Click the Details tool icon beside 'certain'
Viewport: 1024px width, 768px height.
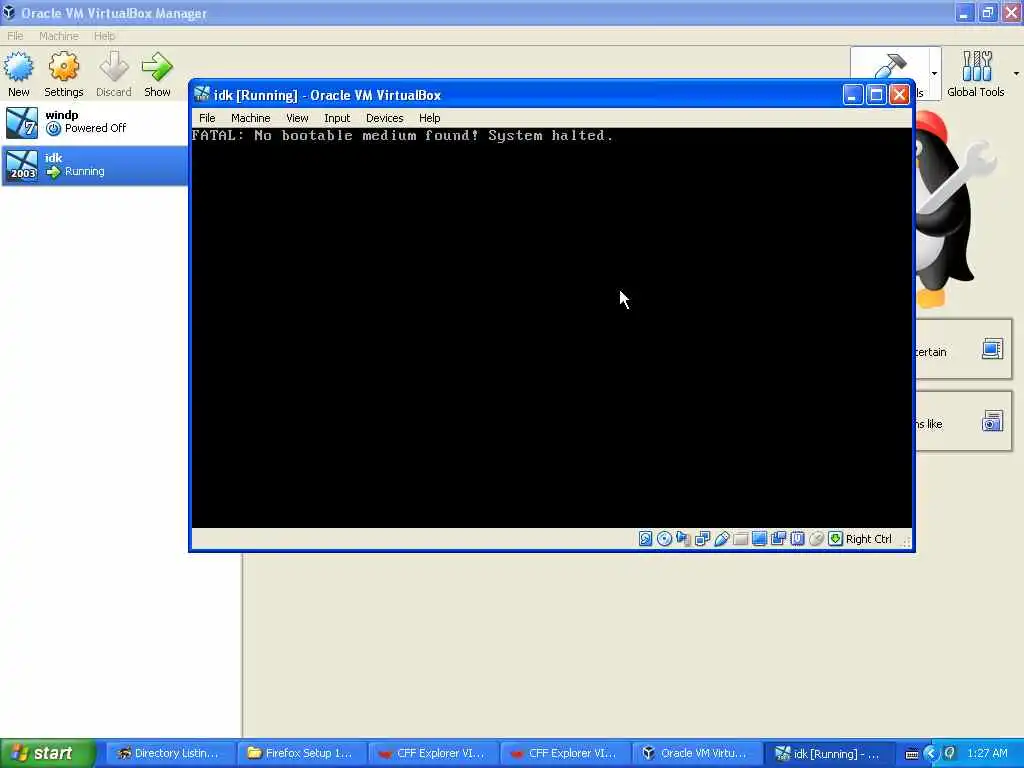pos(992,349)
